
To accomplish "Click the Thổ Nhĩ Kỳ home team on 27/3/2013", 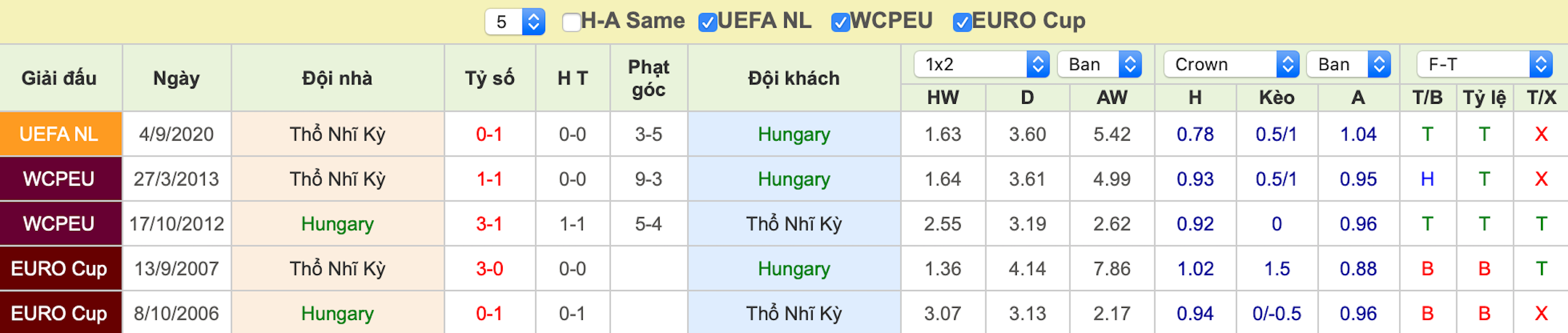I will 337,179.
